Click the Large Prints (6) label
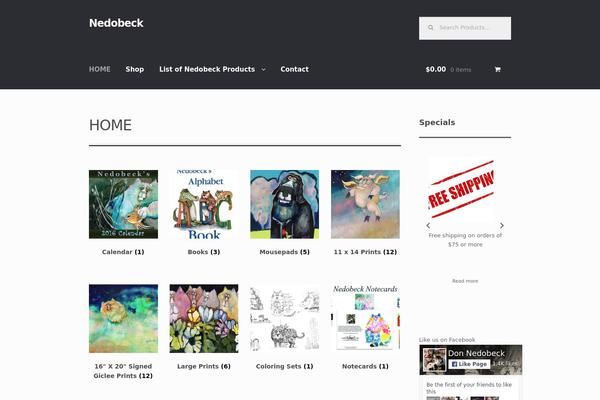Viewport: 600px width, 400px height. 204,366
